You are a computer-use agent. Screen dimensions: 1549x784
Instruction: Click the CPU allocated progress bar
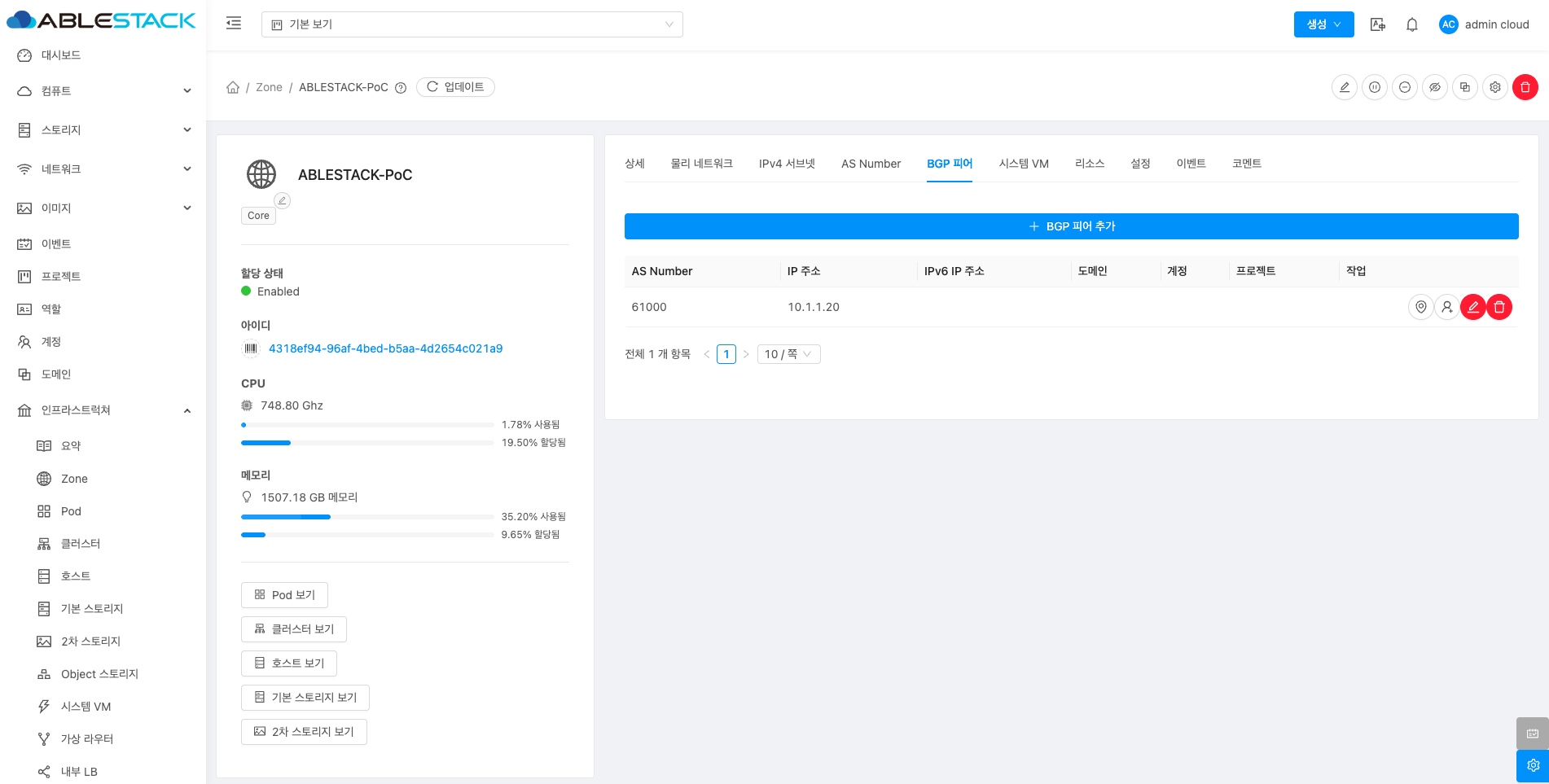tap(367, 443)
